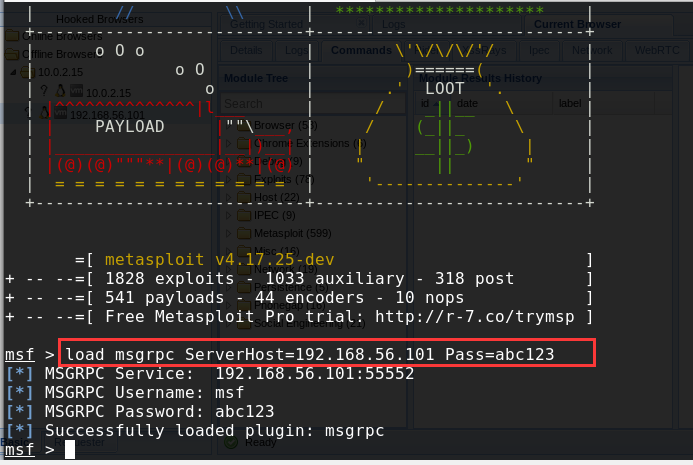Click the terminal cursor at the last msf prompt
Screen dimensions: 693x465
click(x=70, y=450)
